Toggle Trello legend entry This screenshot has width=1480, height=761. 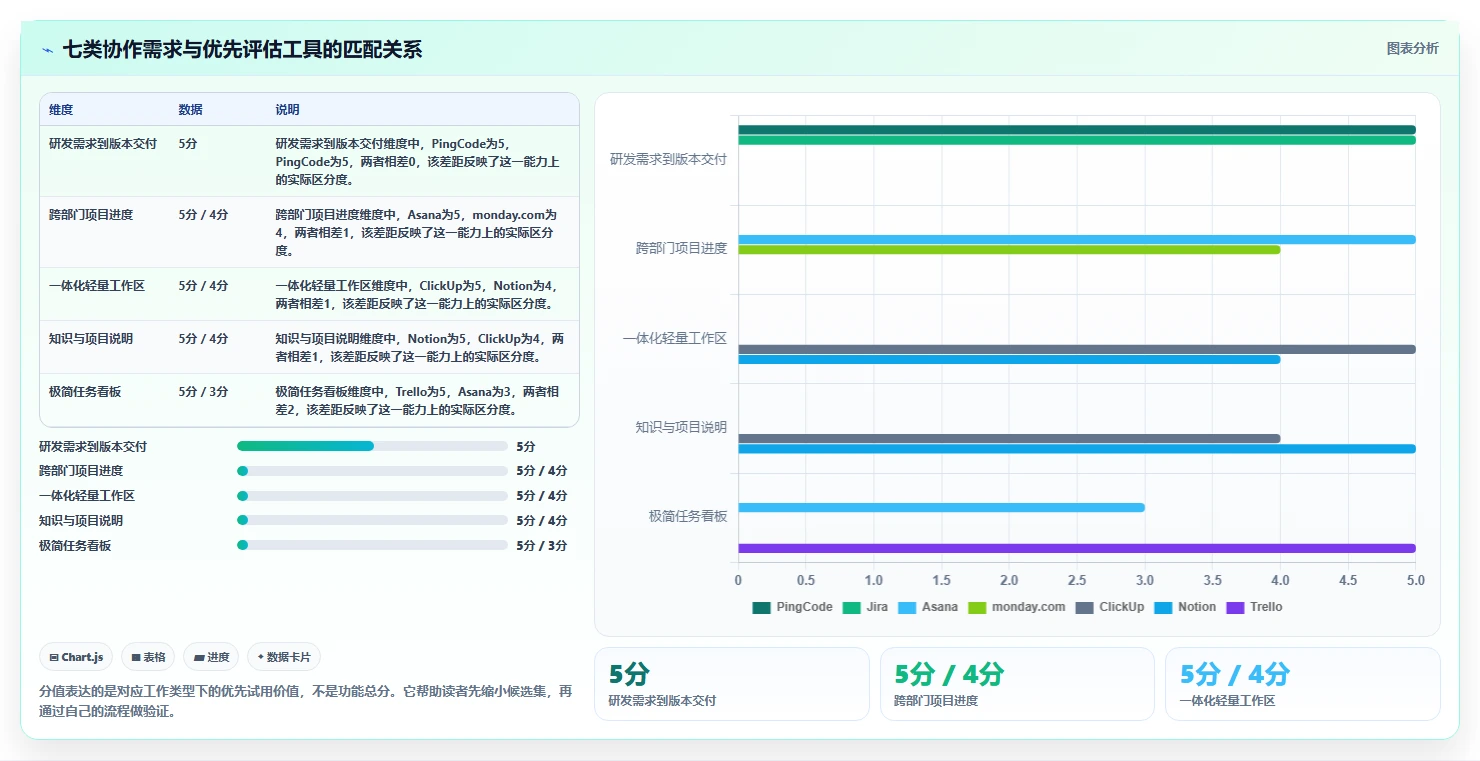pos(1254,607)
